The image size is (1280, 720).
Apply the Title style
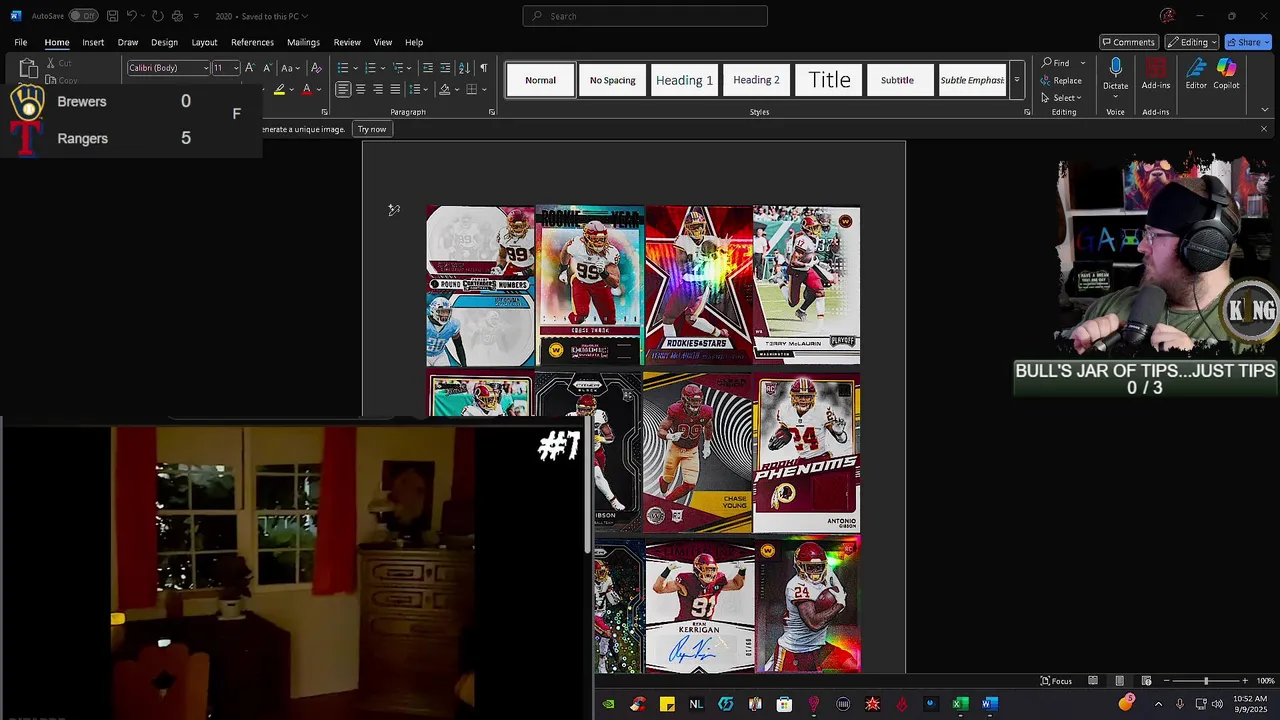click(x=829, y=80)
